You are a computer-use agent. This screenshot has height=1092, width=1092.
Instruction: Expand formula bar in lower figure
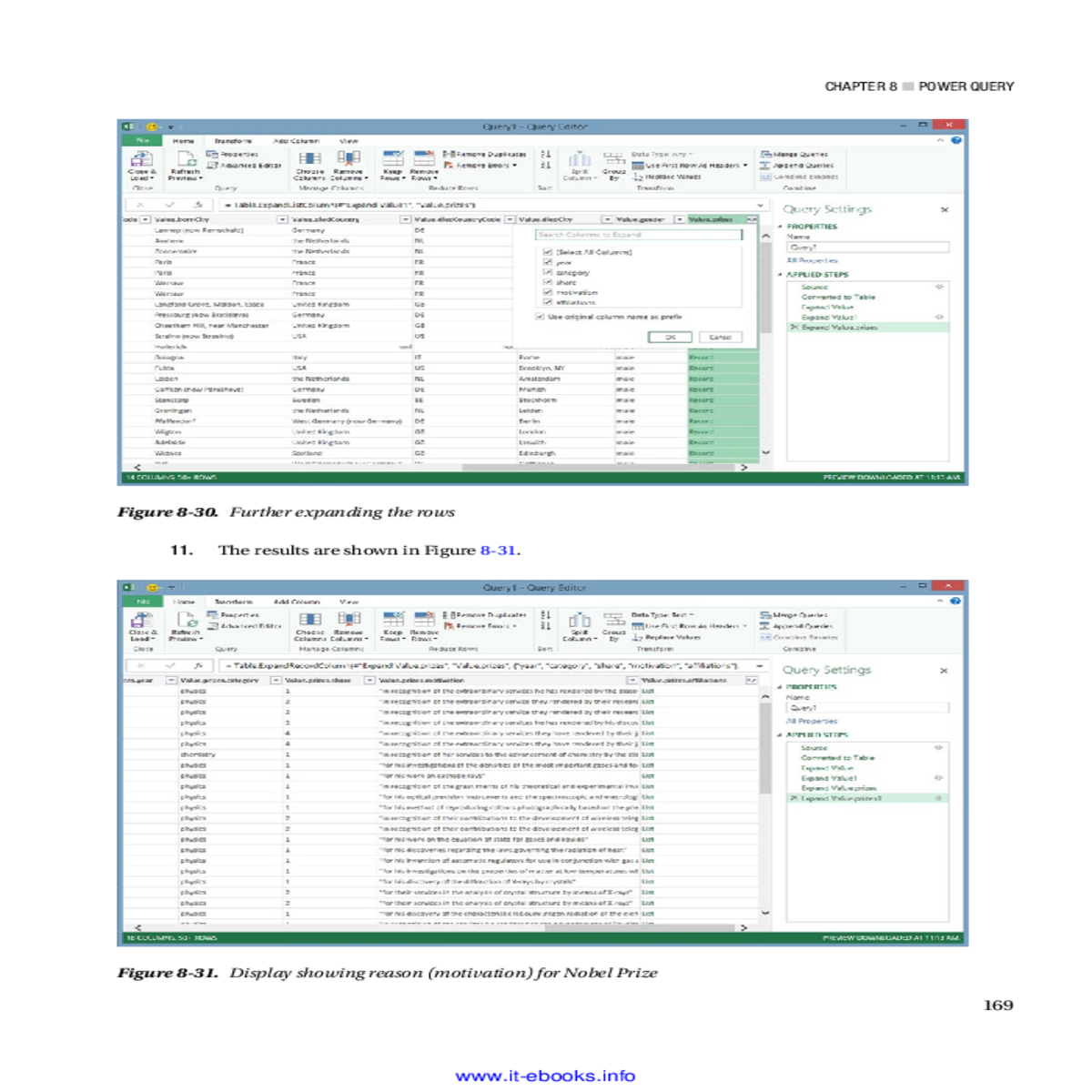pos(761,665)
